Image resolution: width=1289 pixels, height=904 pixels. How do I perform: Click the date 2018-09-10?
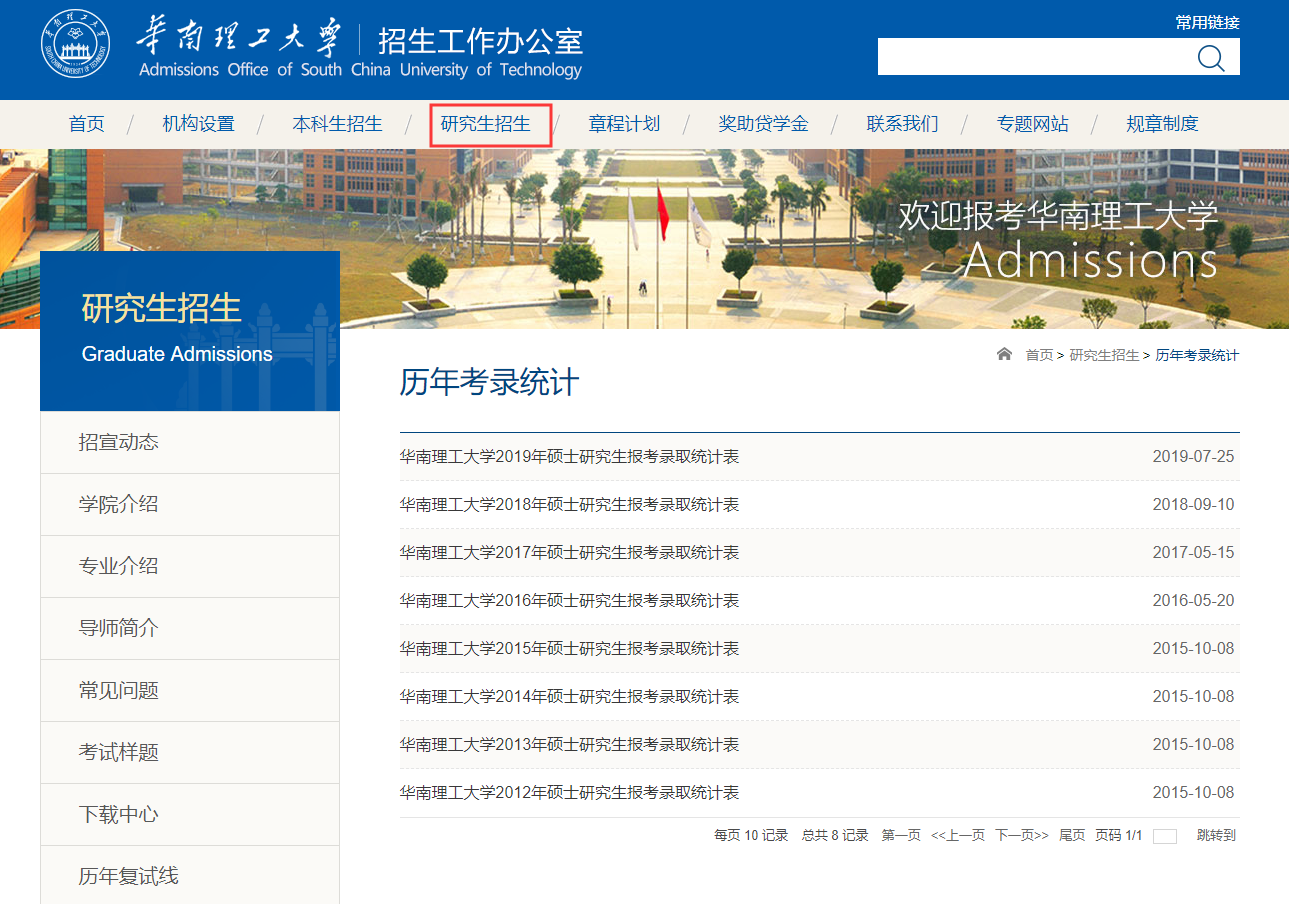1193,505
